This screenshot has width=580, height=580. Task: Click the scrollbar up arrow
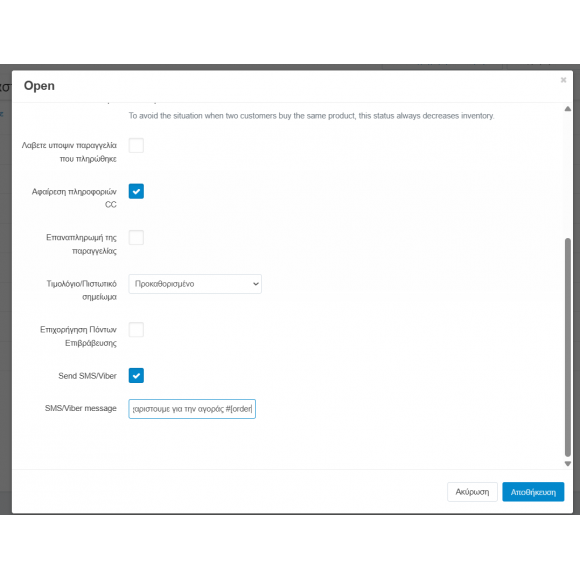pos(568,109)
